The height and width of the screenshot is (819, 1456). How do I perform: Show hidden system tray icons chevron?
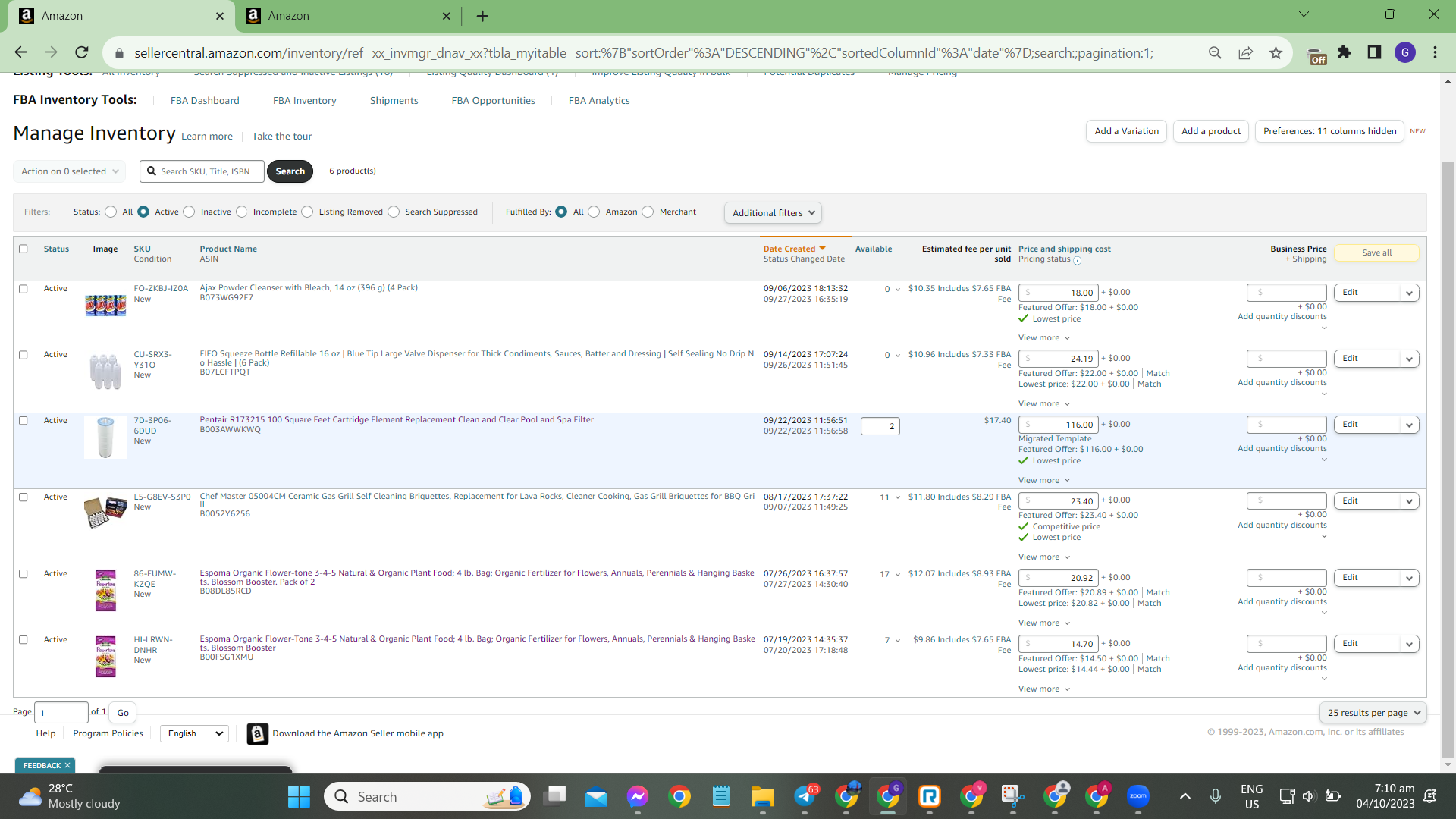[1185, 796]
